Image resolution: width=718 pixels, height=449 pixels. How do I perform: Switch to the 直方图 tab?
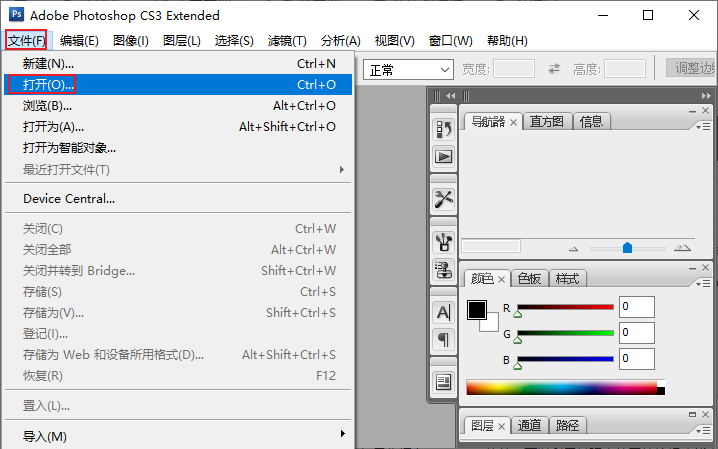(x=547, y=122)
